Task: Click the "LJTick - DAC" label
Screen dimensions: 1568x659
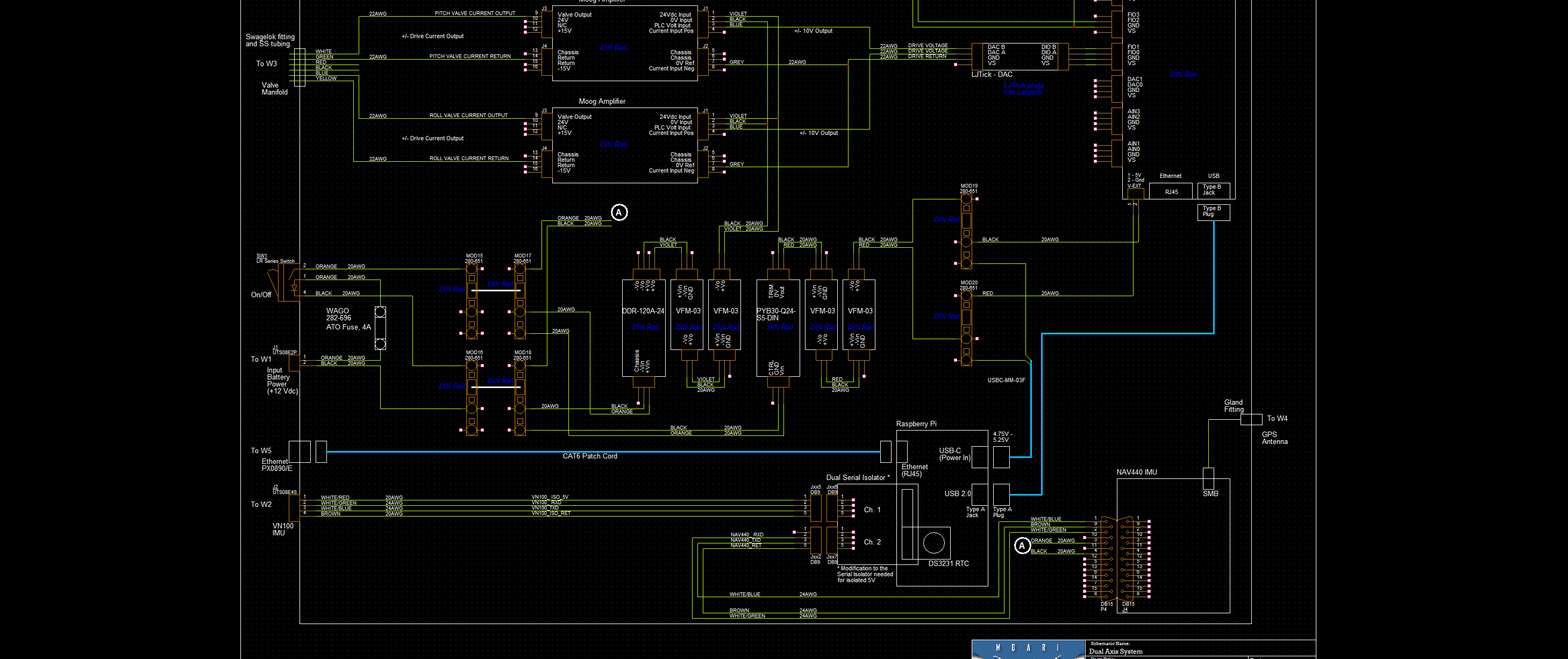Action: pos(992,74)
